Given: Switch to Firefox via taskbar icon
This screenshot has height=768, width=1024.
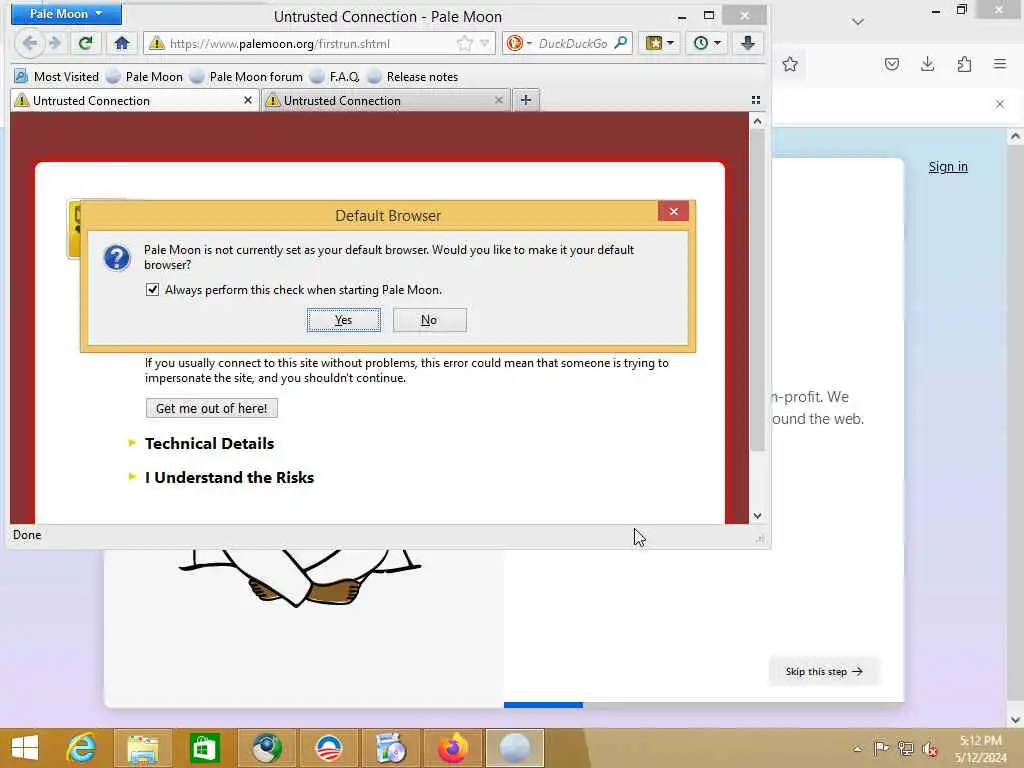Looking at the screenshot, I should [453, 748].
